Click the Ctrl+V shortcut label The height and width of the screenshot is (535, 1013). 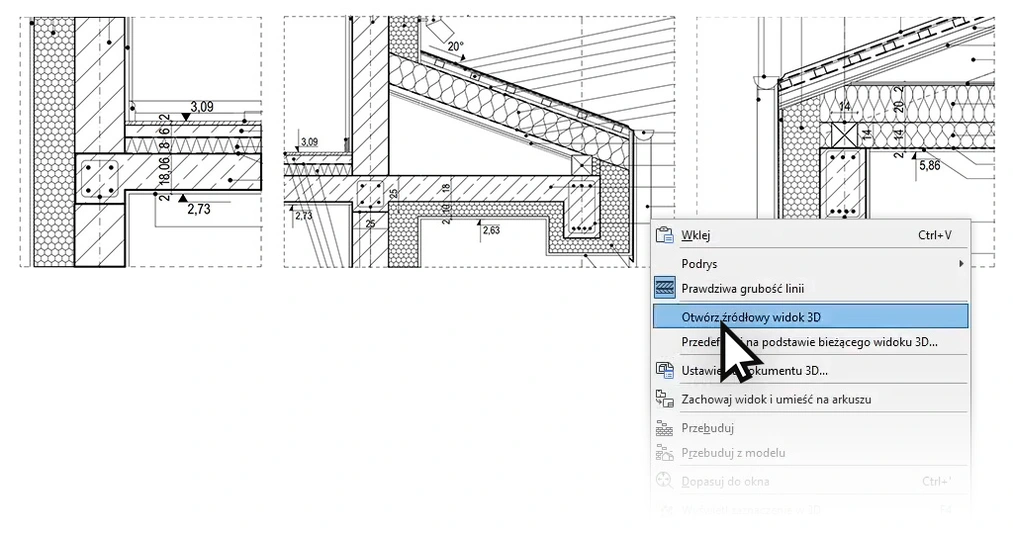pyautogui.click(x=934, y=235)
